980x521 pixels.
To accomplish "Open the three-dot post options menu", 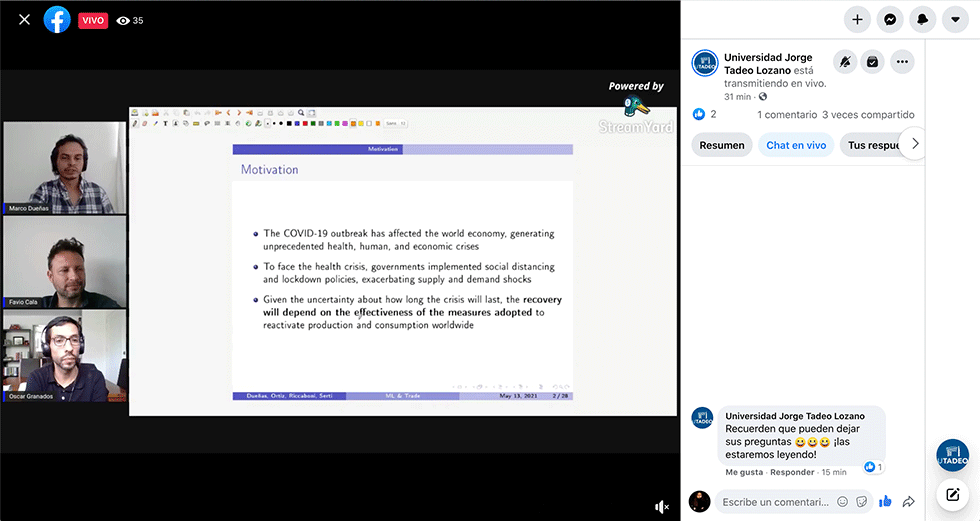I will point(902,62).
